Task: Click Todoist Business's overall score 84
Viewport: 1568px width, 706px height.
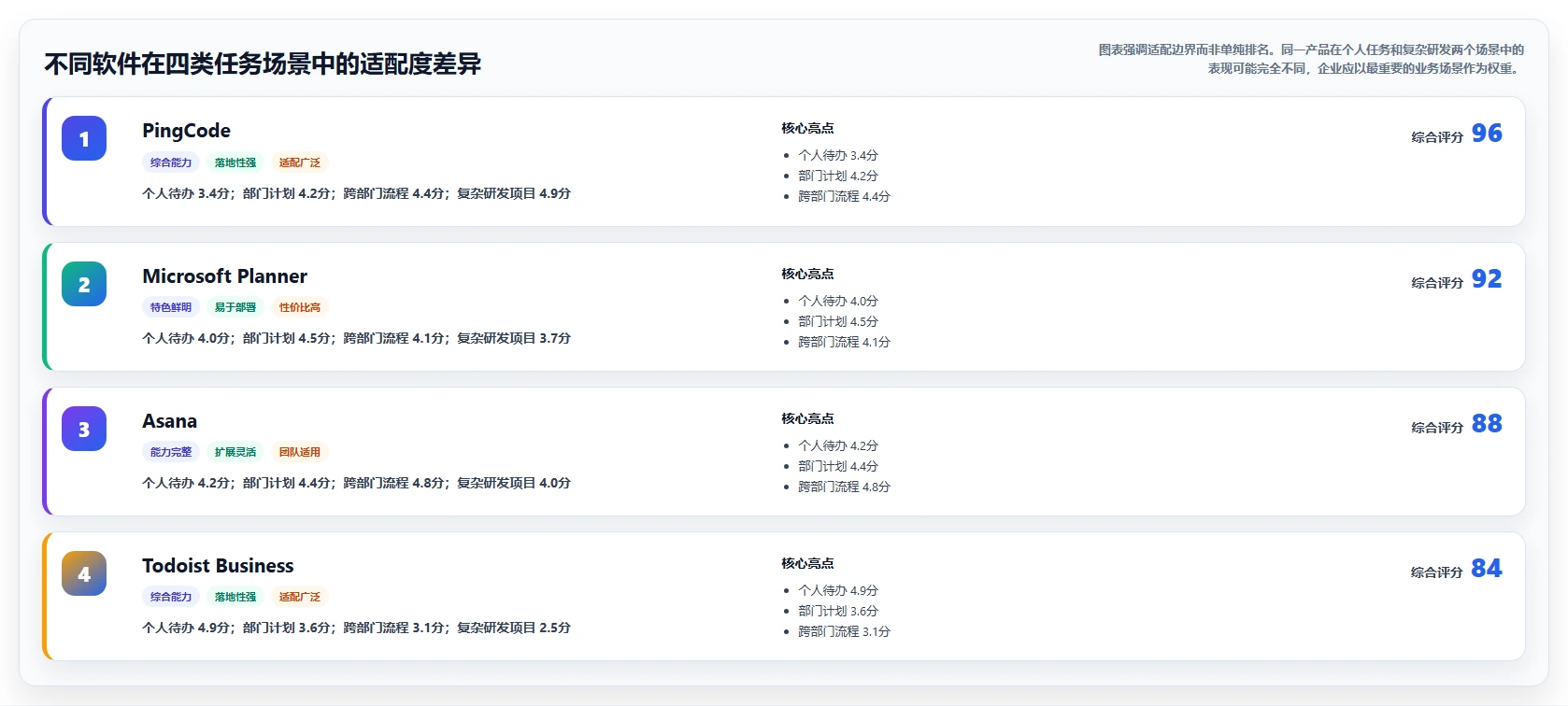Action: pyautogui.click(x=1487, y=569)
